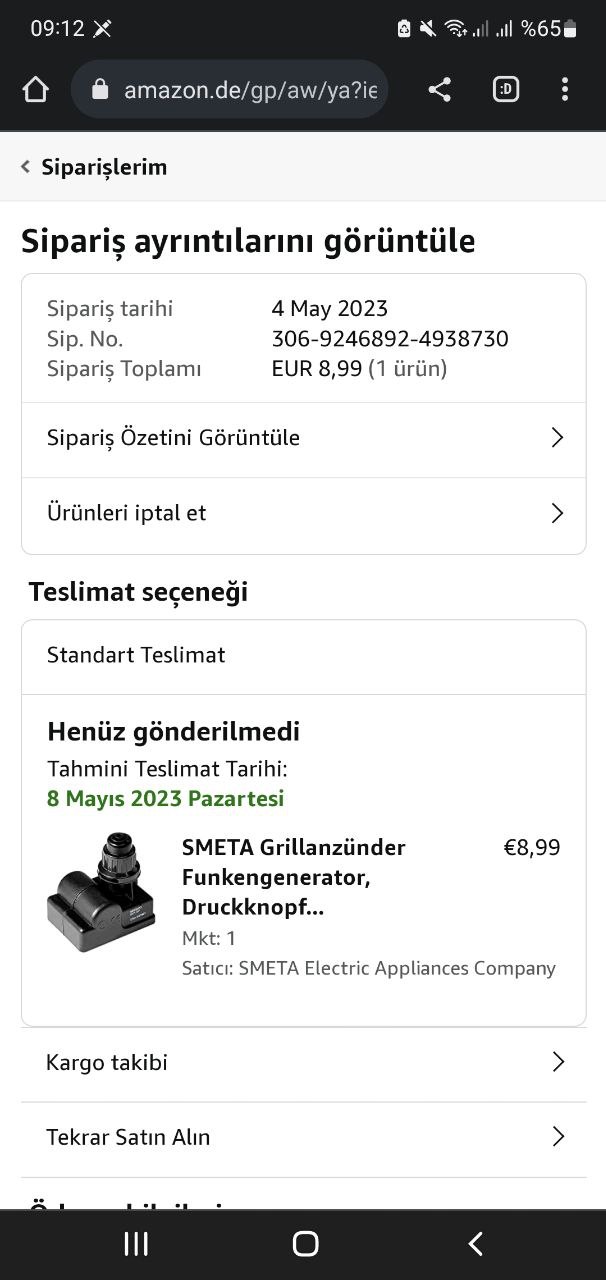This screenshot has height=1280, width=606.
Task: Open the tab switcher icon
Action: point(506,90)
